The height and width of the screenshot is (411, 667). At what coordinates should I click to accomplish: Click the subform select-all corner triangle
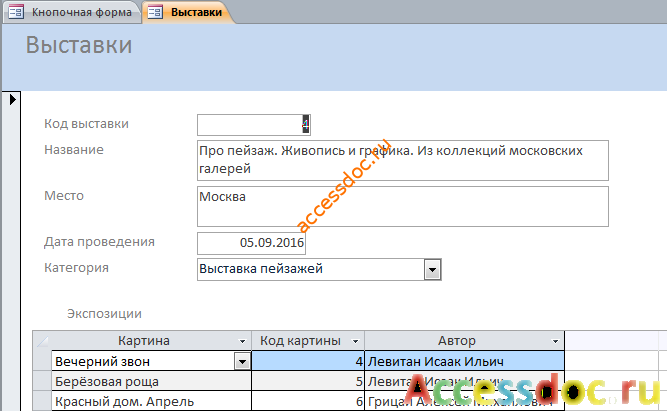tap(42, 340)
